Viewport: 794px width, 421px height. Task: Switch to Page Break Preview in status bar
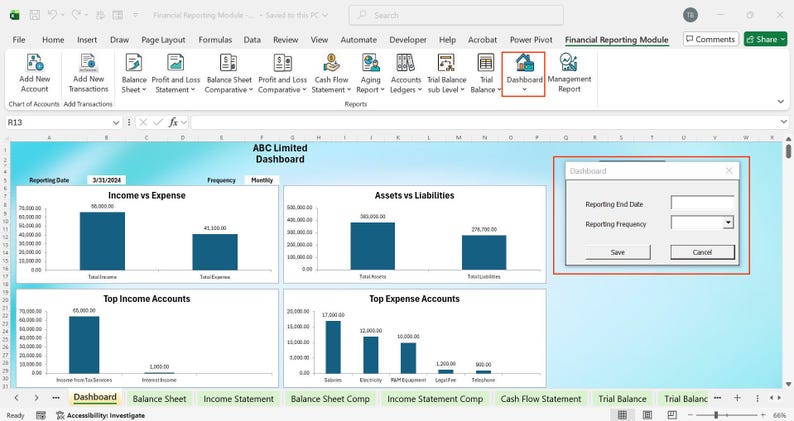tap(672, 415)
